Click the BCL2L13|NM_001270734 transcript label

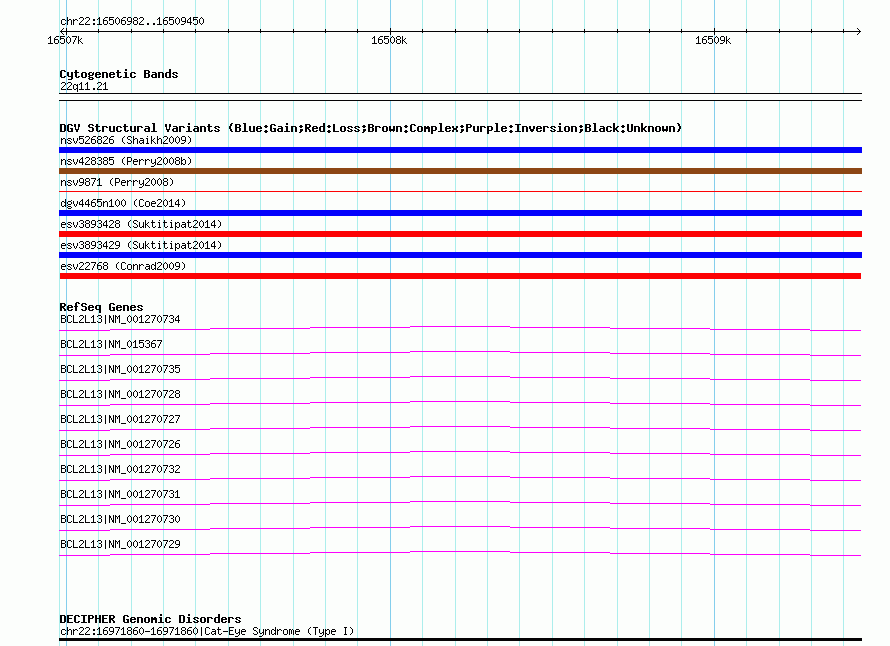coord(120,320)
